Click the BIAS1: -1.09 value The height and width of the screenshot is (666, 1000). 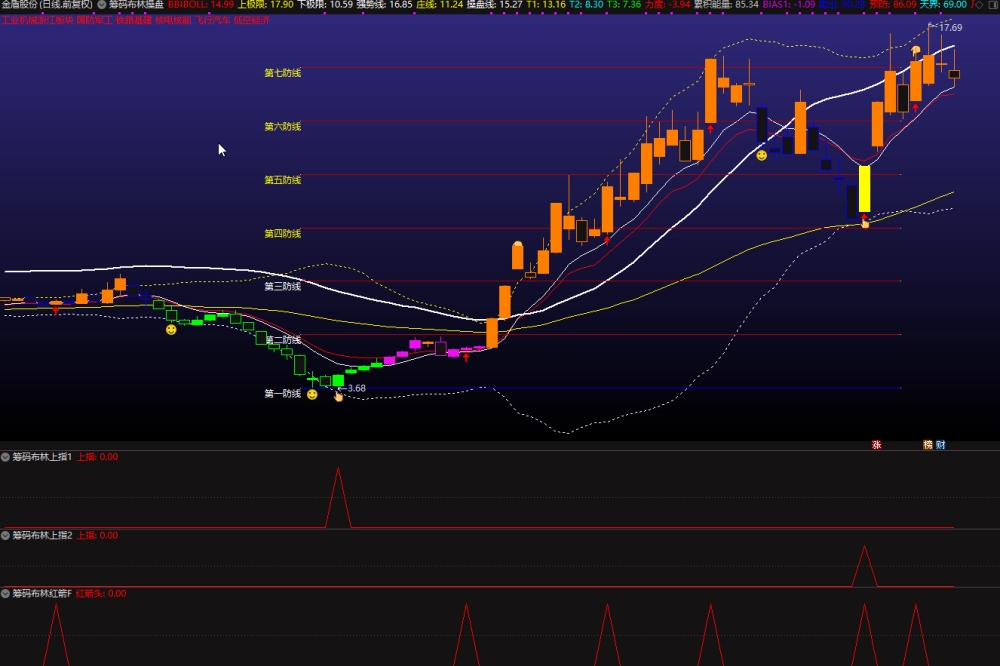coord(789,4)
